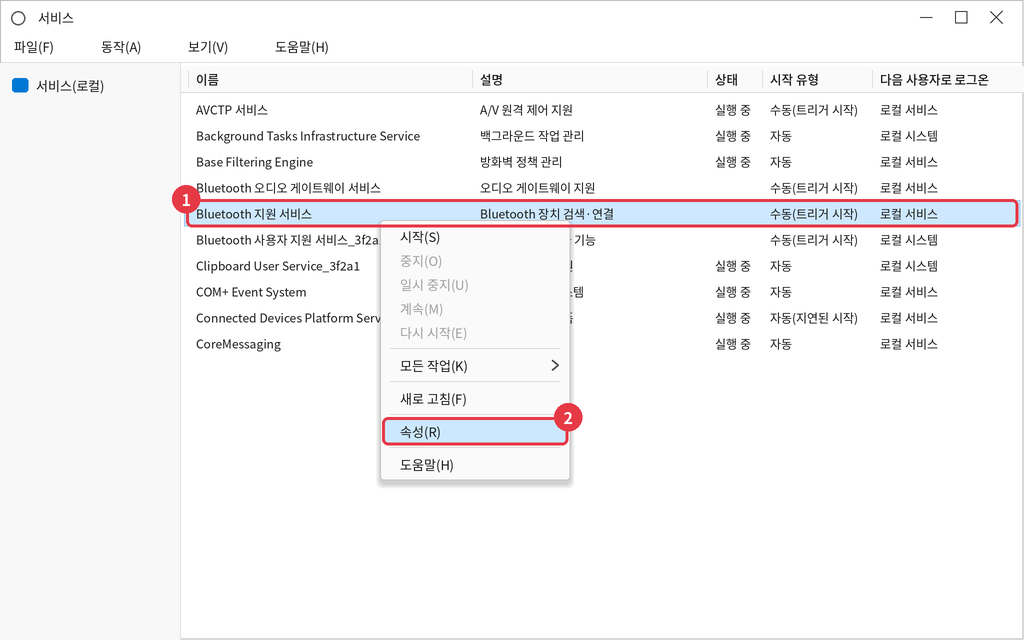
Task: Select the Bluetooth 지원 서비스 row
Action: pos(601,214)
